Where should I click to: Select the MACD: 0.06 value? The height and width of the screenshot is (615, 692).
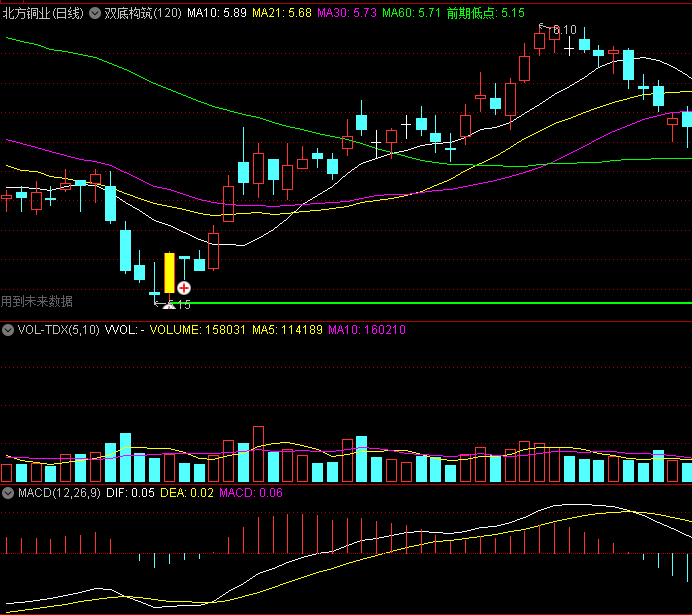tap(251, 493)
